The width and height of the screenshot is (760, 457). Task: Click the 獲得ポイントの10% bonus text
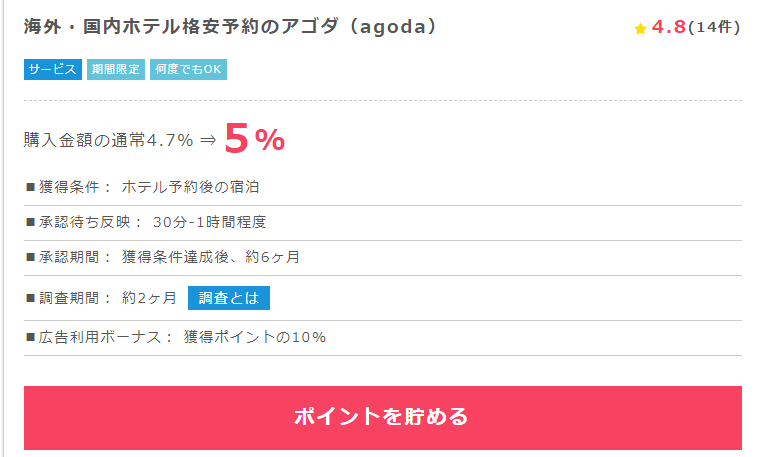pos(254,337)
